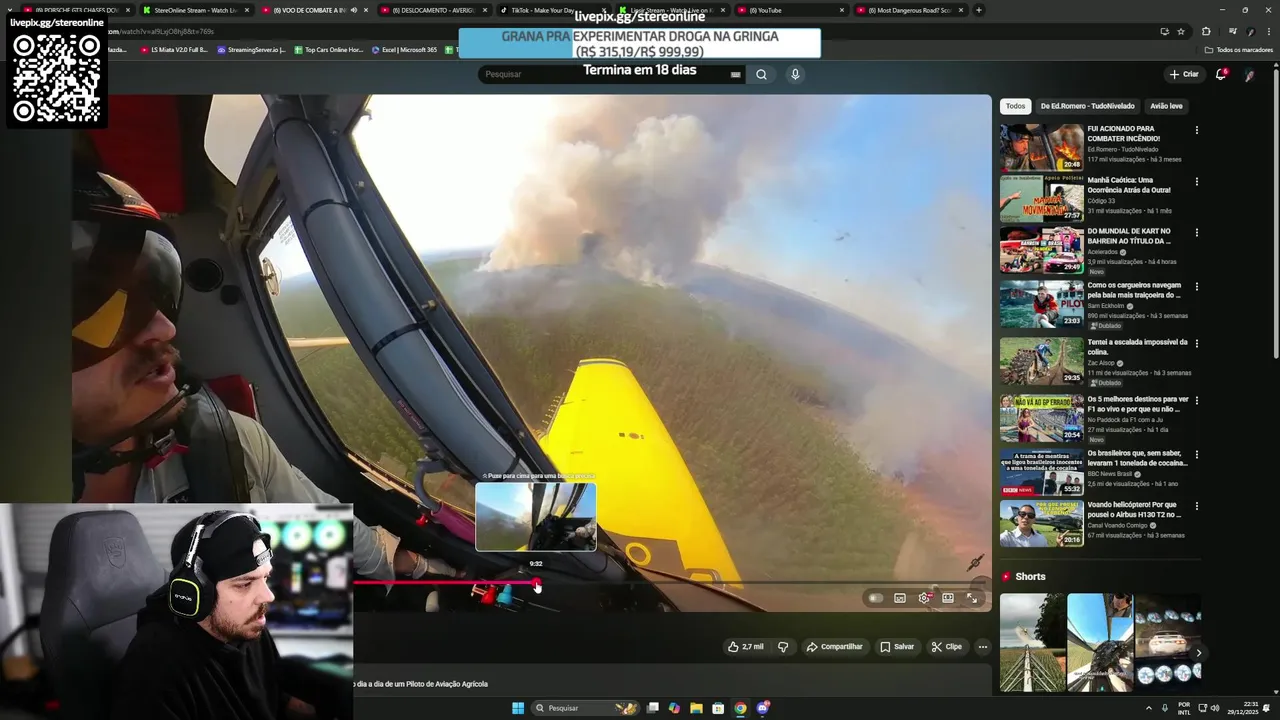Open Excel | Microsoft 365 bookmark
This screenshot has width=1280, height=720.
tap(404, 49)
